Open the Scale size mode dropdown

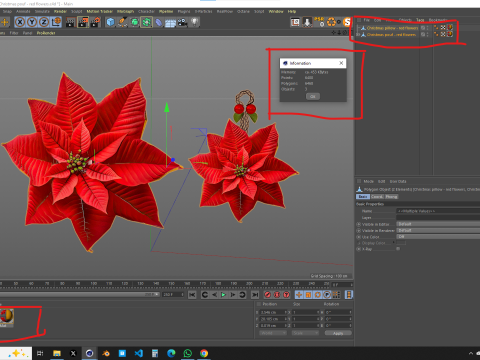[305, 333]
